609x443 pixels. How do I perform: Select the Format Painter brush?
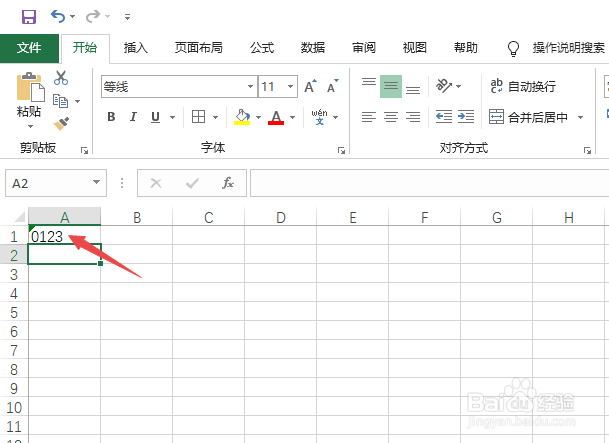pos(61,124)
